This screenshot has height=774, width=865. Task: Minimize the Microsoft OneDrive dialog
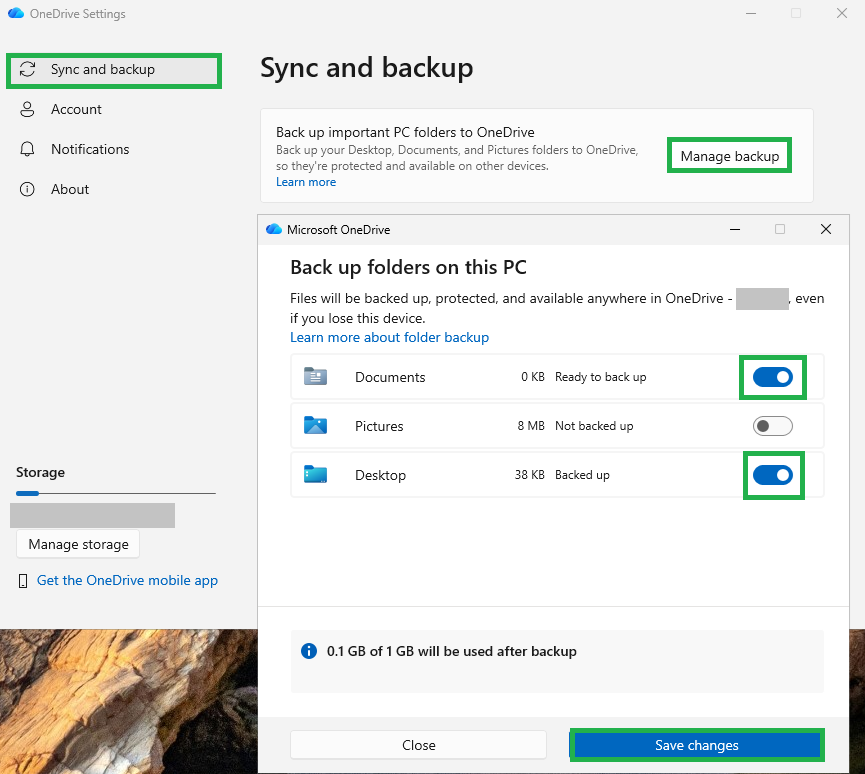[735, 229]
